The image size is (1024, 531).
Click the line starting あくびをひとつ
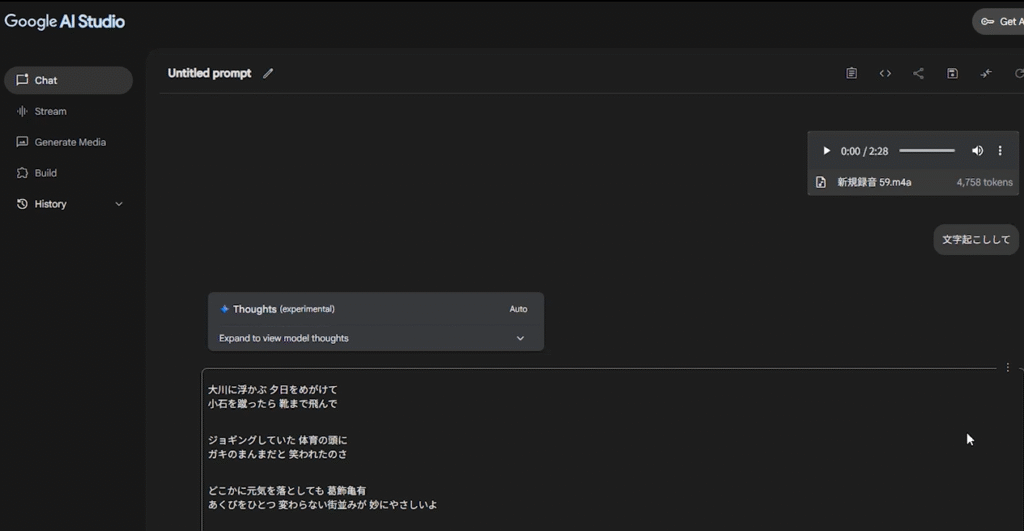[x=323, y=505]
